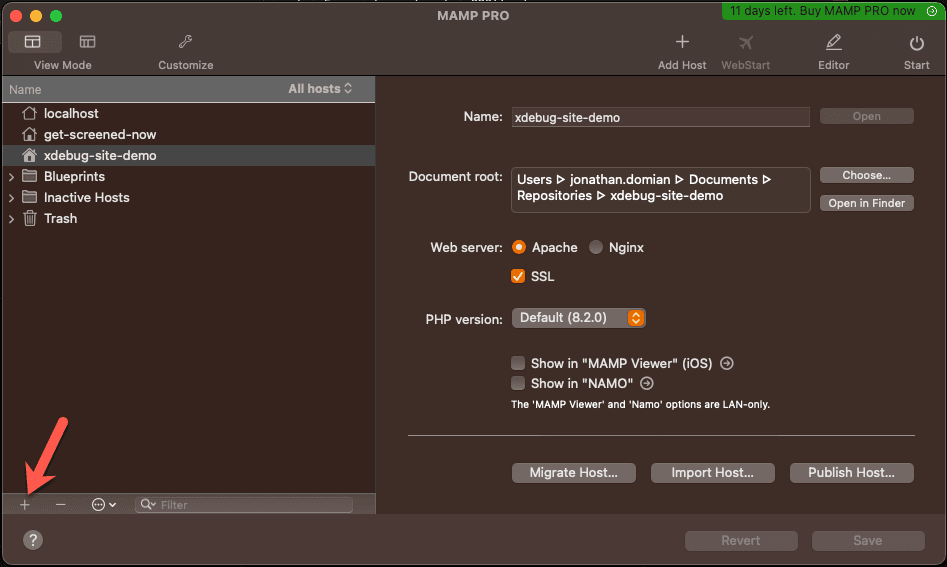Click Publish Host... button
947x567 pixels.
click(x=852, y=473)
